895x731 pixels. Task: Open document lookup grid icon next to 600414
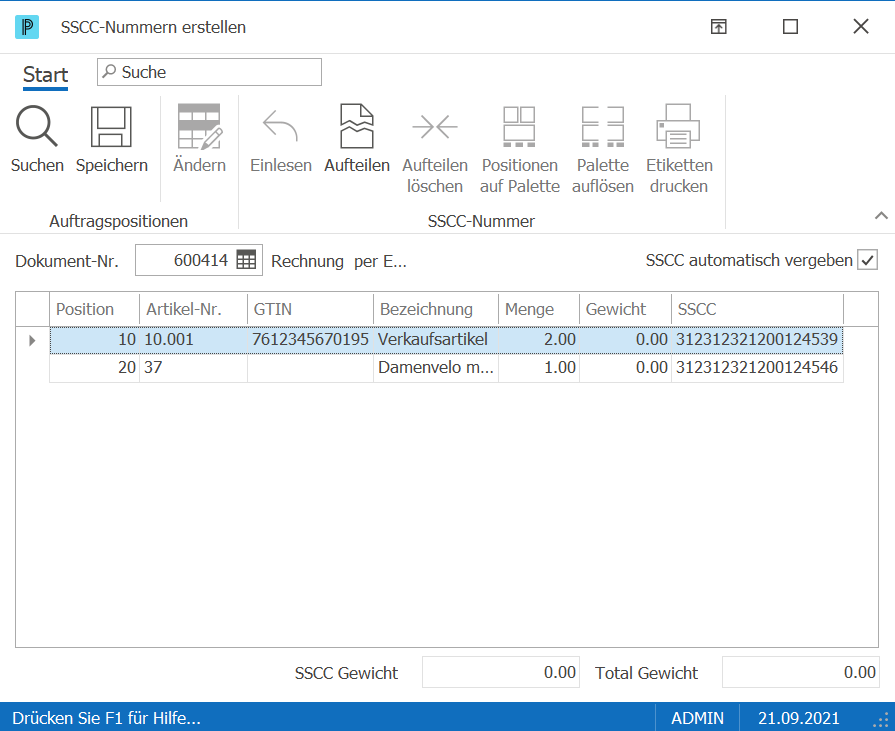246,260
